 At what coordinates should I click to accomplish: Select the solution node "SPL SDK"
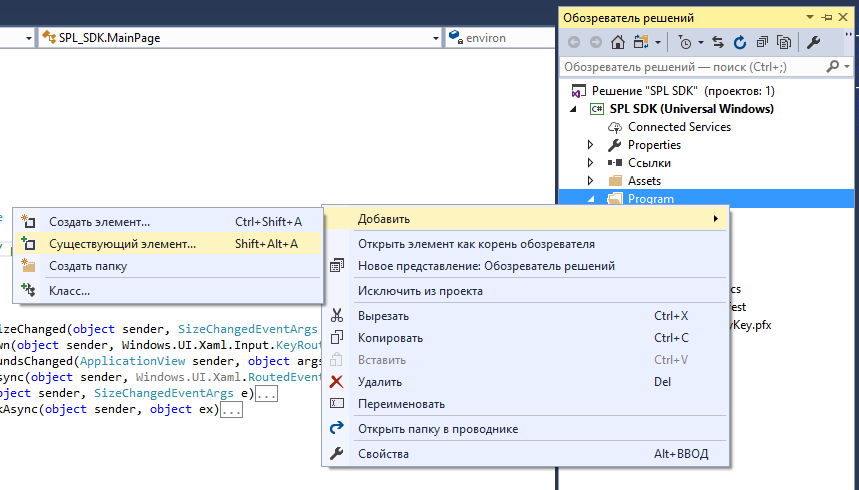(683, 91)
